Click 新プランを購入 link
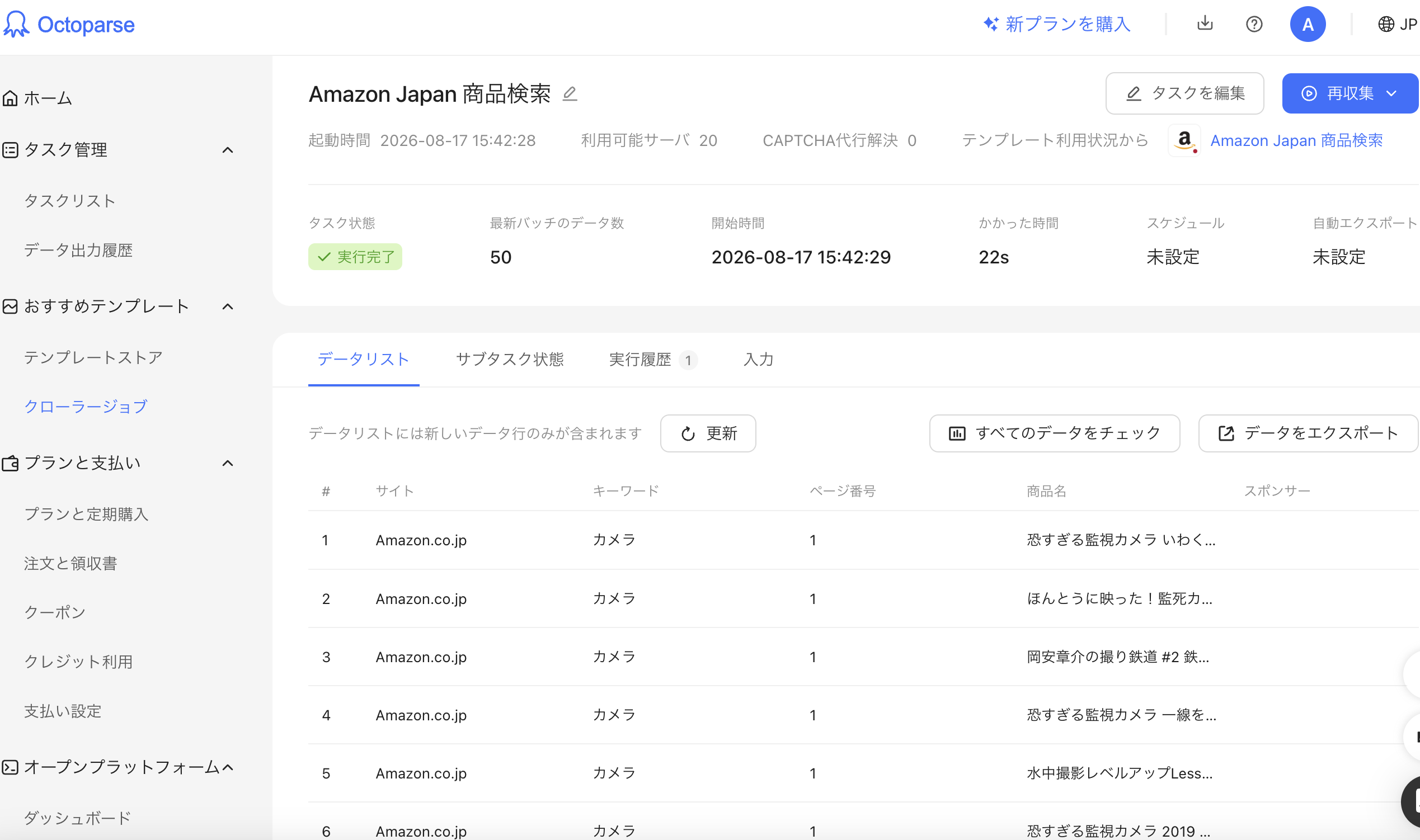This screenshot has height=840, width=1420. pos(1056,25)
